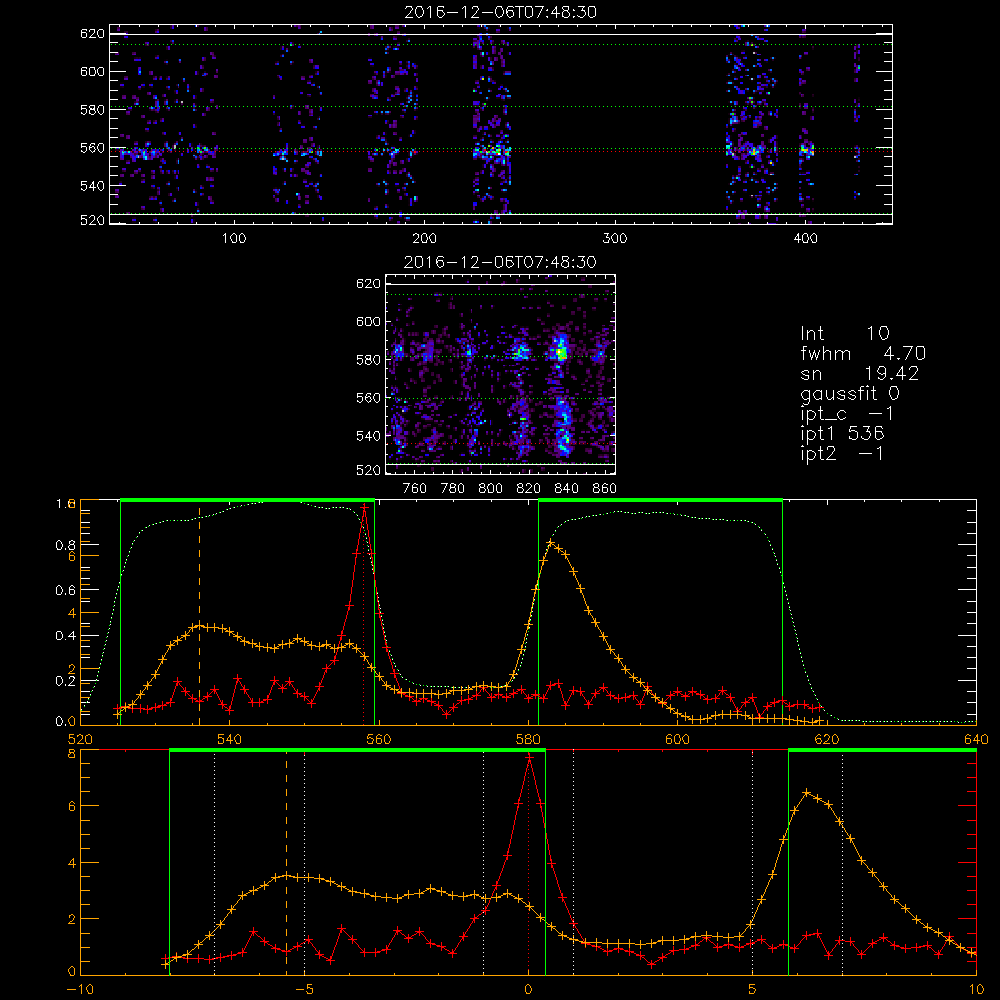This screenshot has height=1000, width=1000.
Task: Click the timestamp title above the wide spectrogram
Action: click(x=500, y=12)
